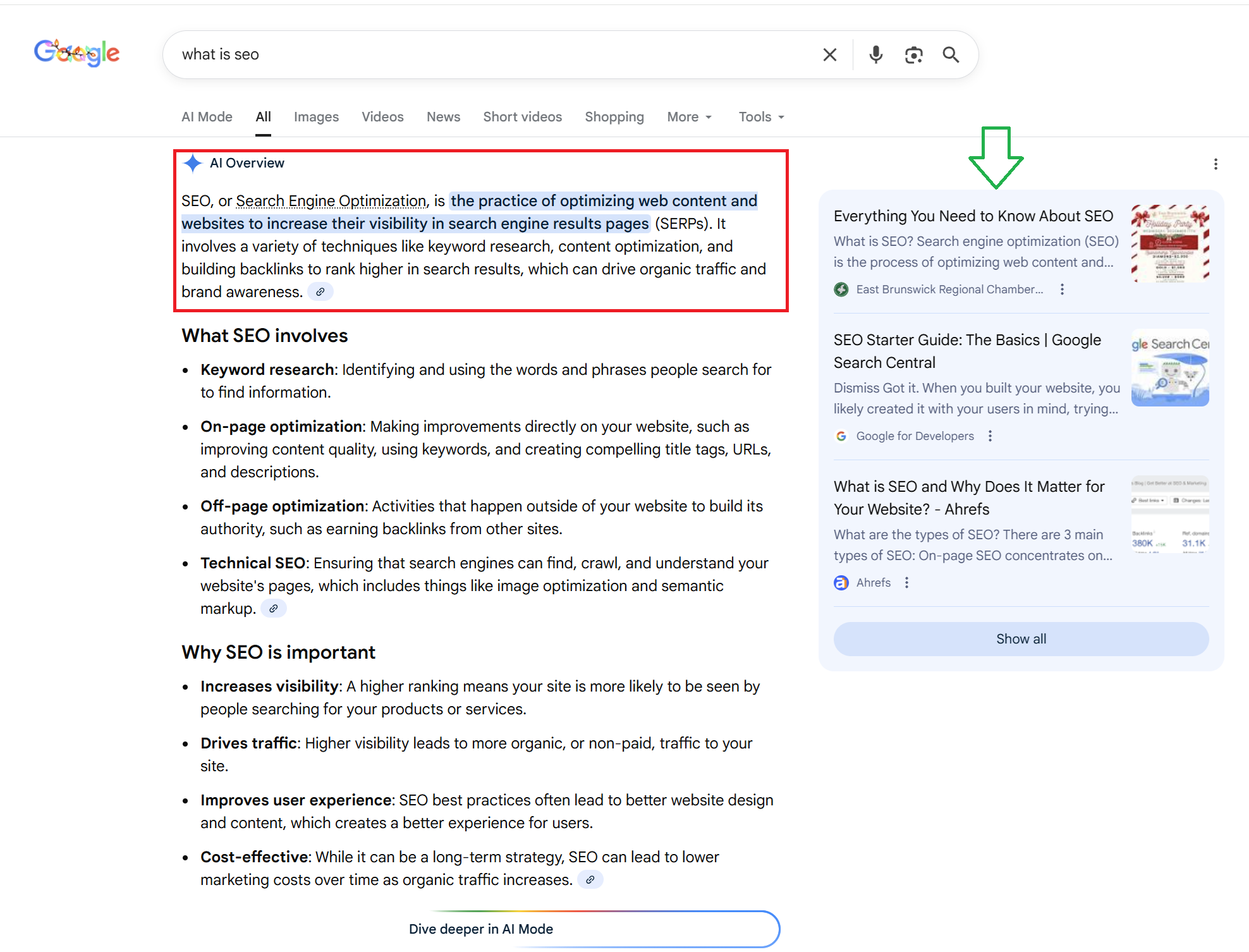Open the Short videos tab

[522, 117]
